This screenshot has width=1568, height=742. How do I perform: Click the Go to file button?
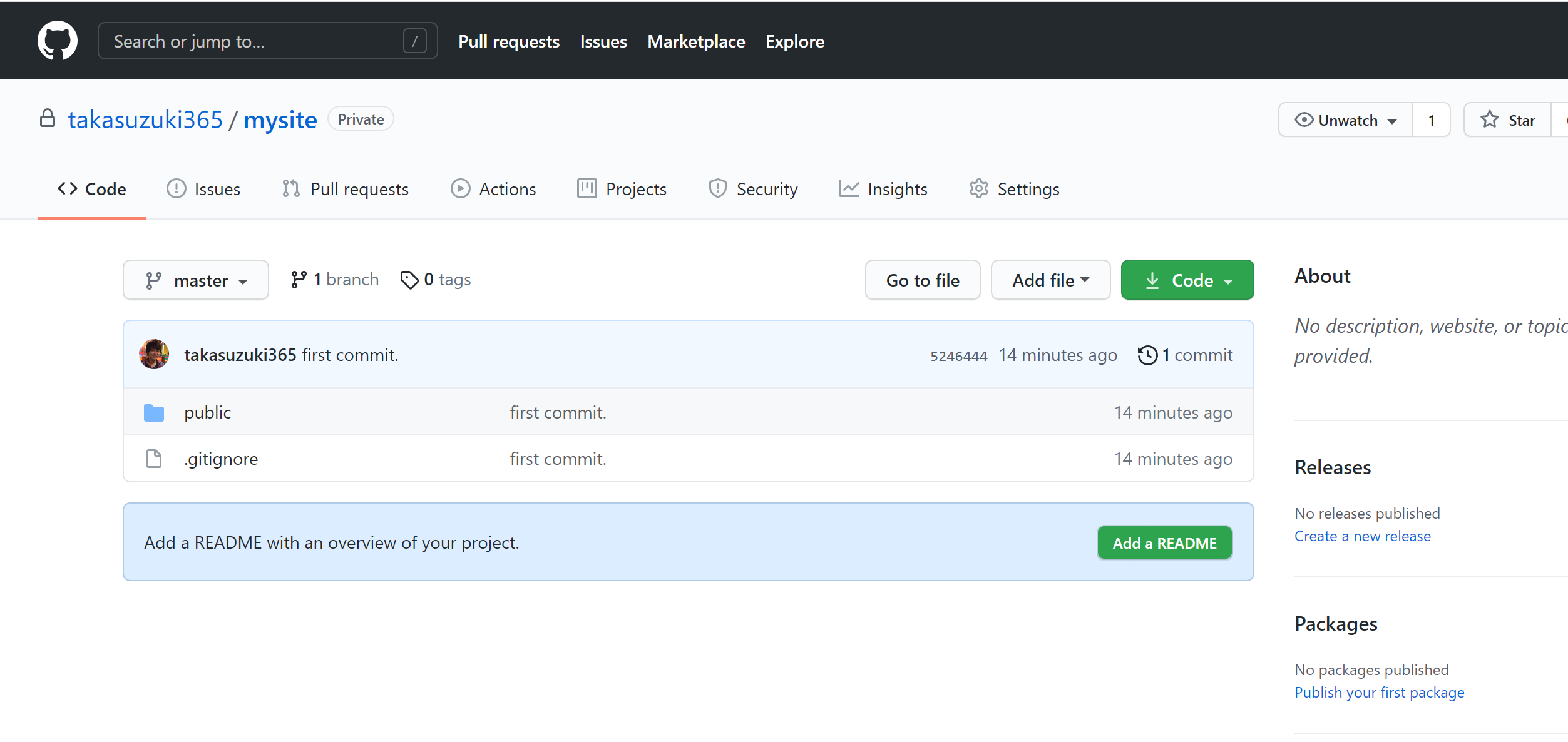(x=923, y=280)
